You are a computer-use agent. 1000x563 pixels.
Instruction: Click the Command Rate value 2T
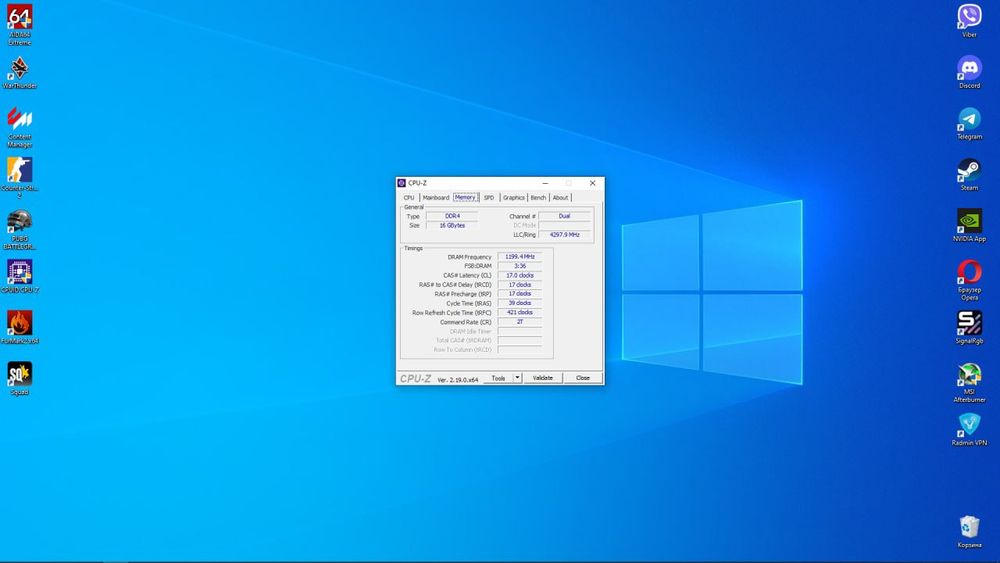pos(520,322)
